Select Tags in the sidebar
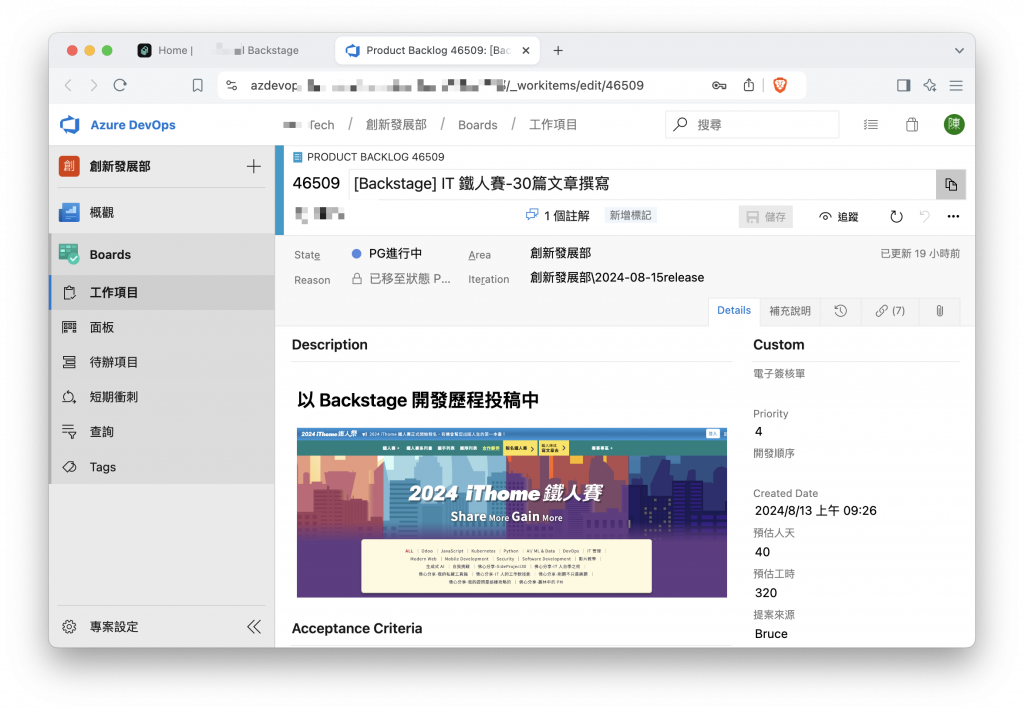This screenshot has width=1024, height=712. (162, 467)
